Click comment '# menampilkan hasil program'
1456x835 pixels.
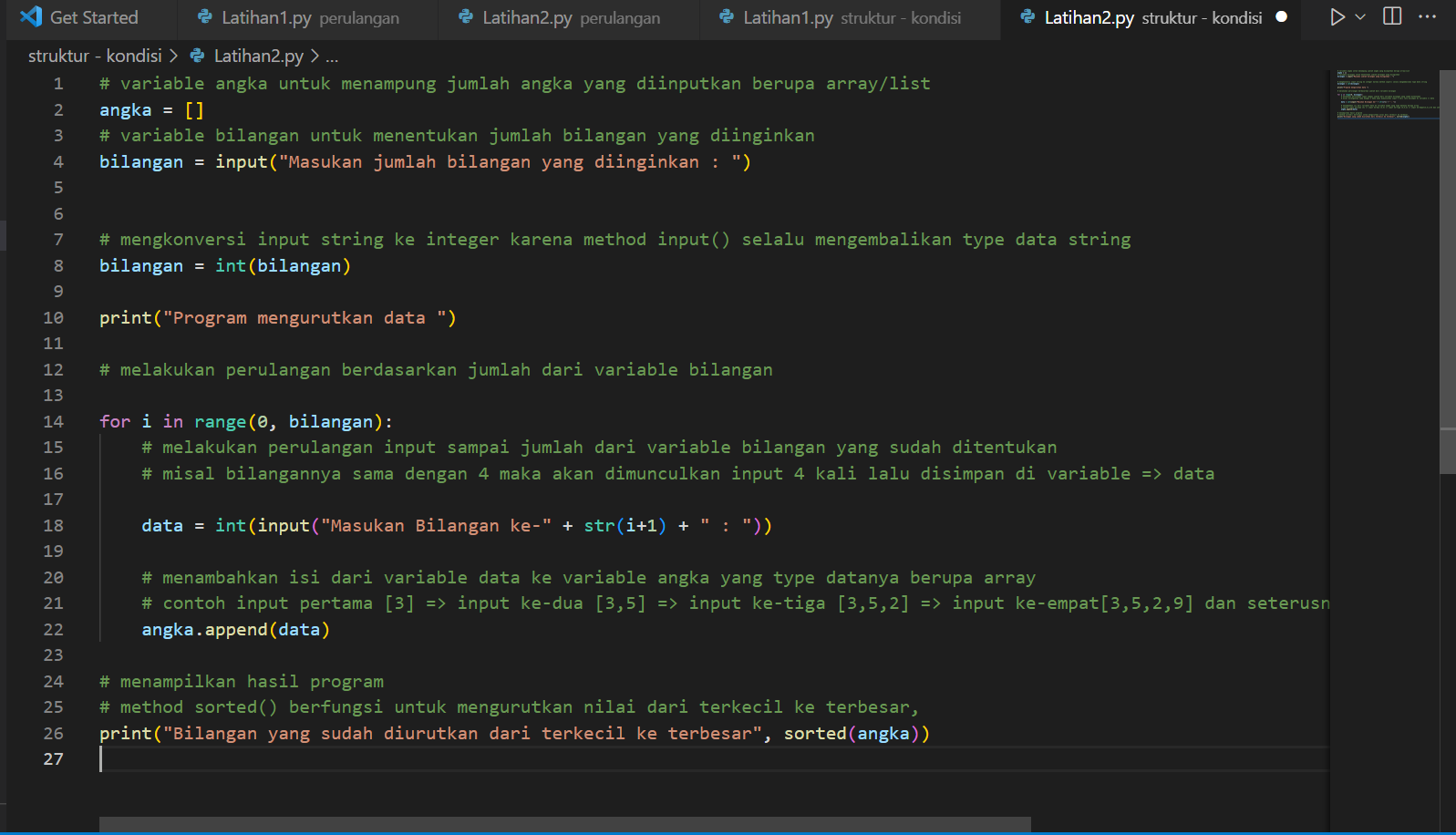pos(242,681)
